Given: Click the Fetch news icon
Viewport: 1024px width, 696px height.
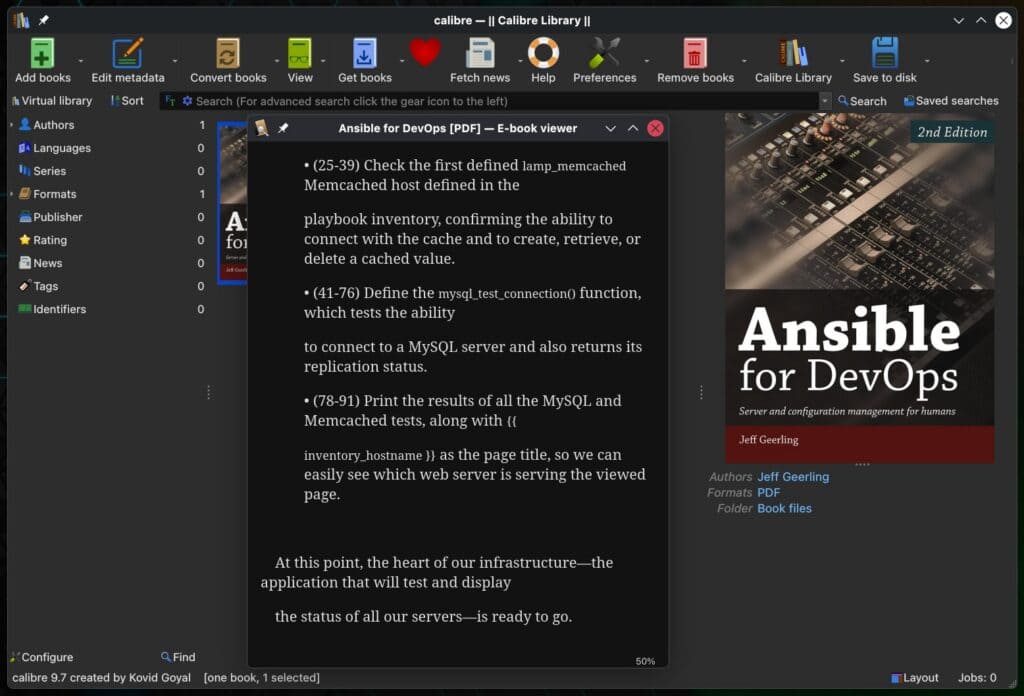Looking at the screenshot, I should point(480,50).
